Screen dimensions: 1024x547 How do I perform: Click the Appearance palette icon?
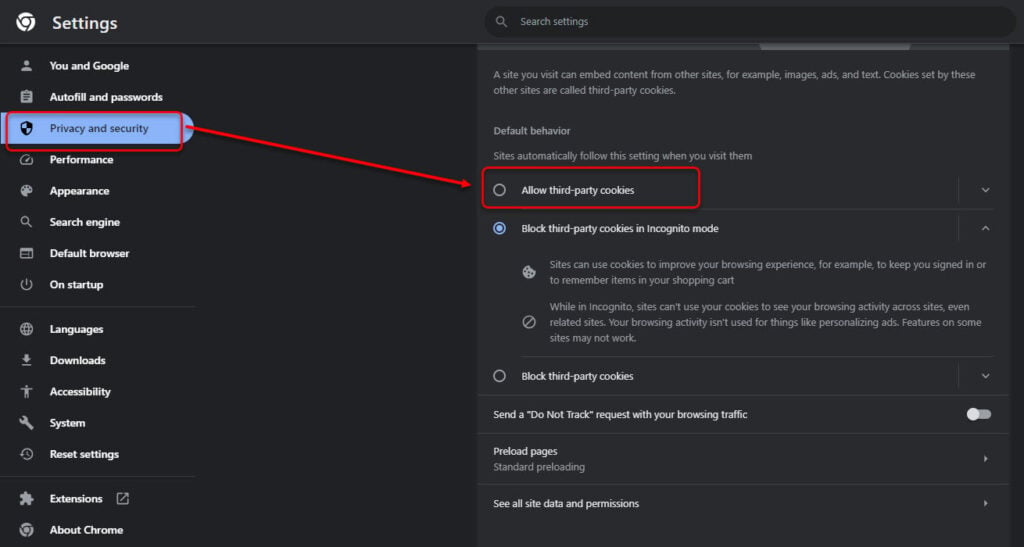click(27, 191)
